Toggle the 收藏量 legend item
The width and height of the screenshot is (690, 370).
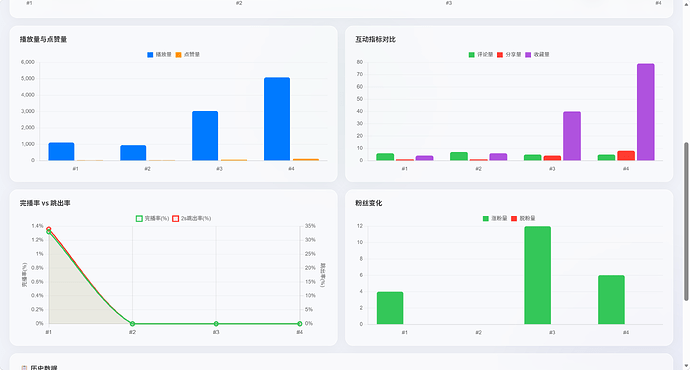point(537,55)
